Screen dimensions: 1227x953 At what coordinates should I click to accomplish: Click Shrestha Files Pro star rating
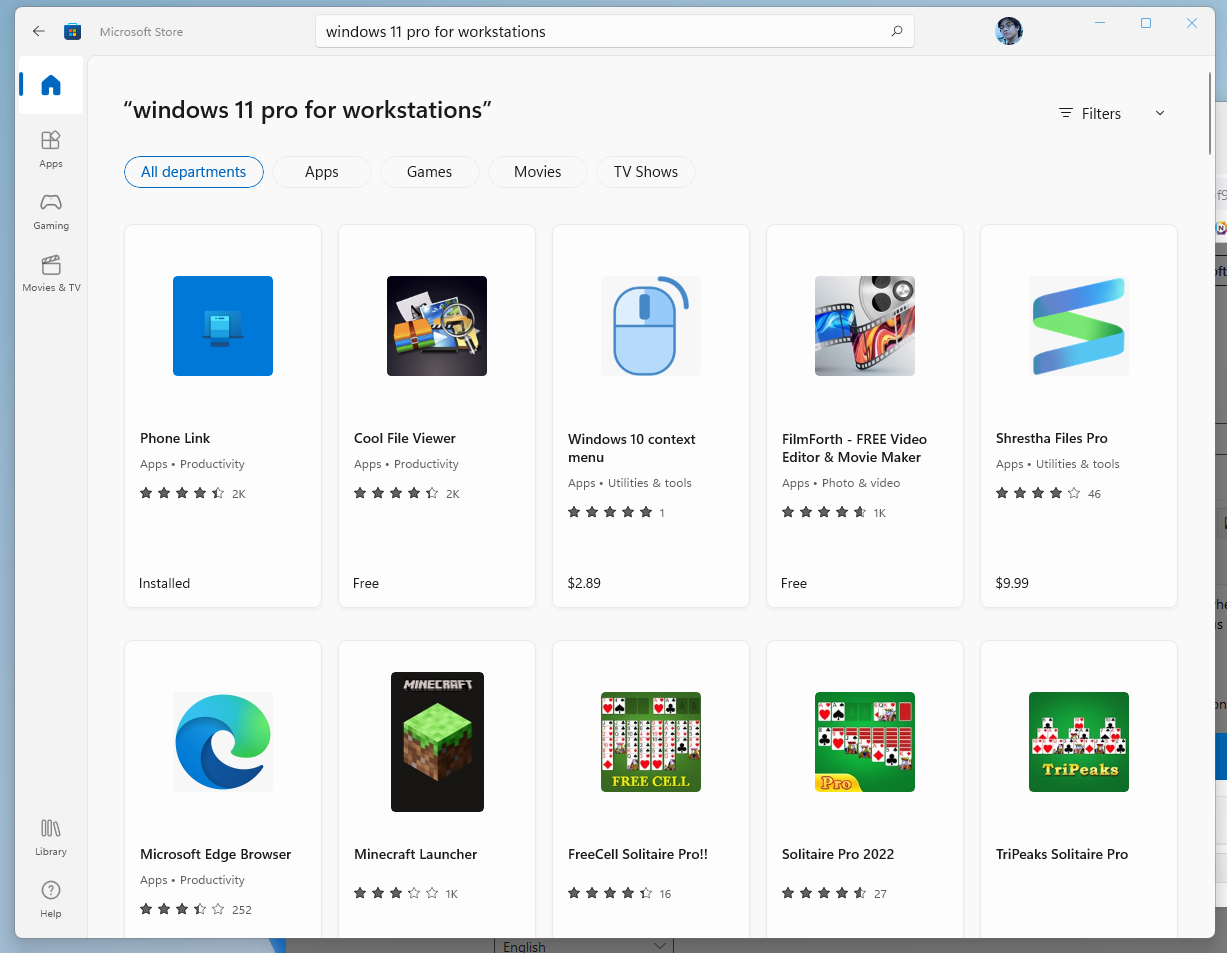click(1038, 493)
